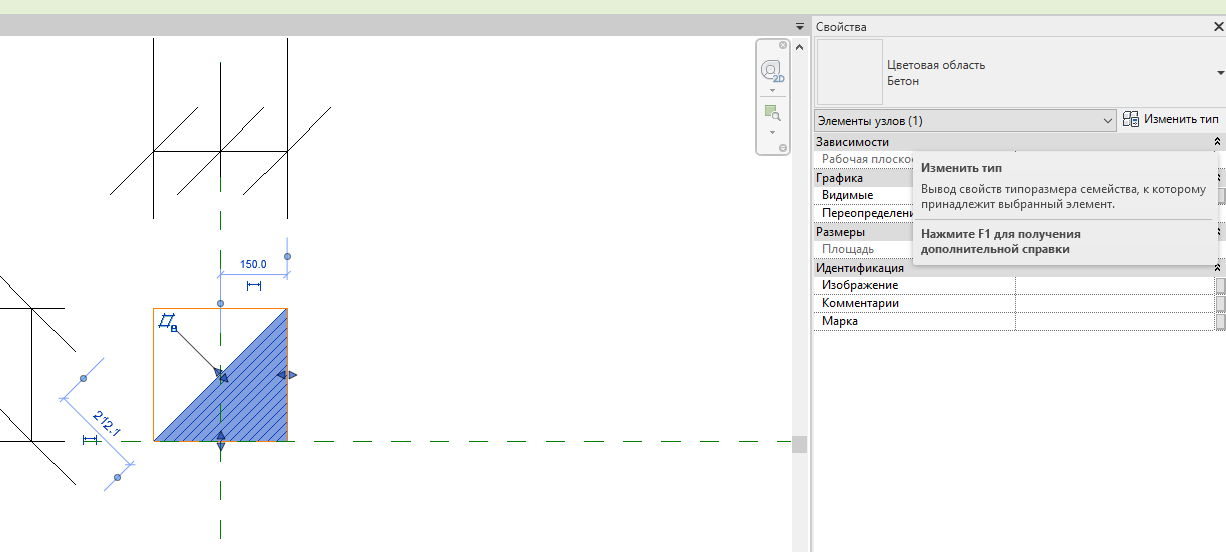
Task: Open the view tabs dropdown arrow left of Свойства
Action: [800, 26]
